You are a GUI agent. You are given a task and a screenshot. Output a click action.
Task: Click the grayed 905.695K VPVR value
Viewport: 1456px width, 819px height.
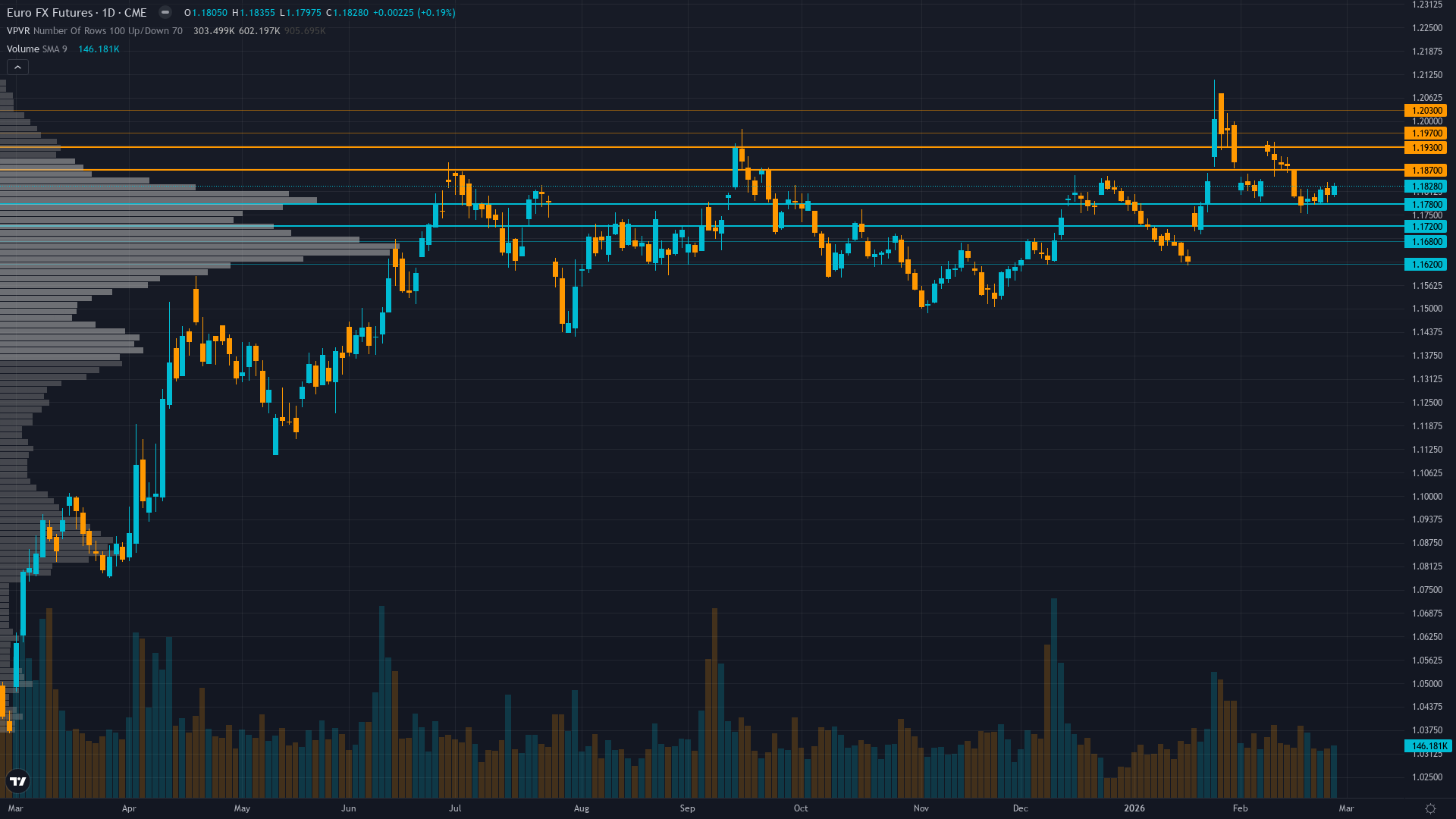pos(304,31)
